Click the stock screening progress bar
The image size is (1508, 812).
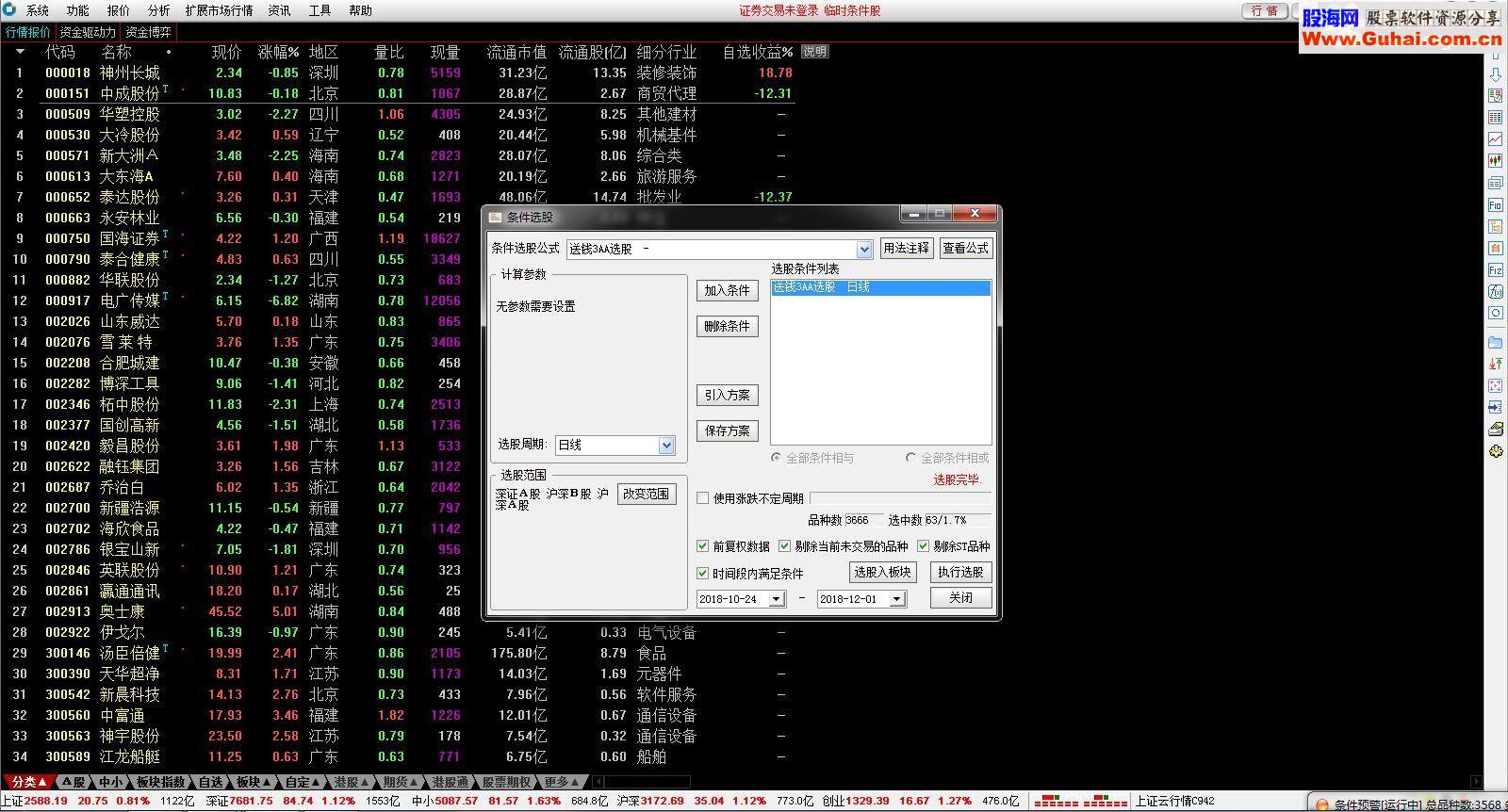(900, 498)
